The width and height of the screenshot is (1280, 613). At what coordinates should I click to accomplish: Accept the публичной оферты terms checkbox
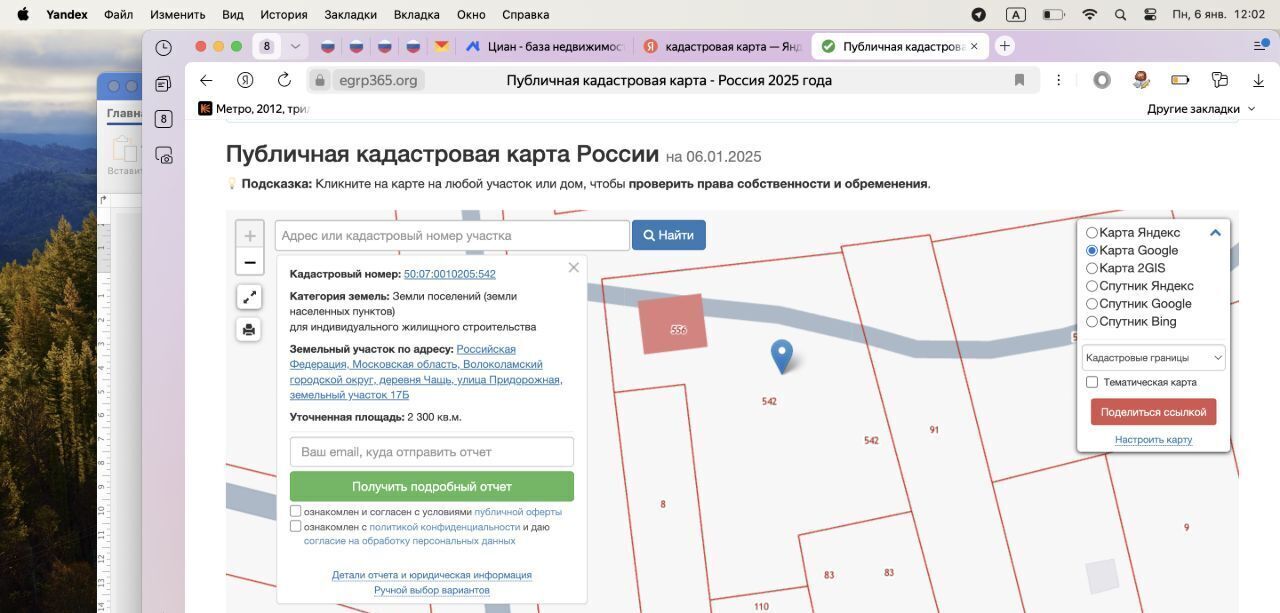click(x=296, y=511)
